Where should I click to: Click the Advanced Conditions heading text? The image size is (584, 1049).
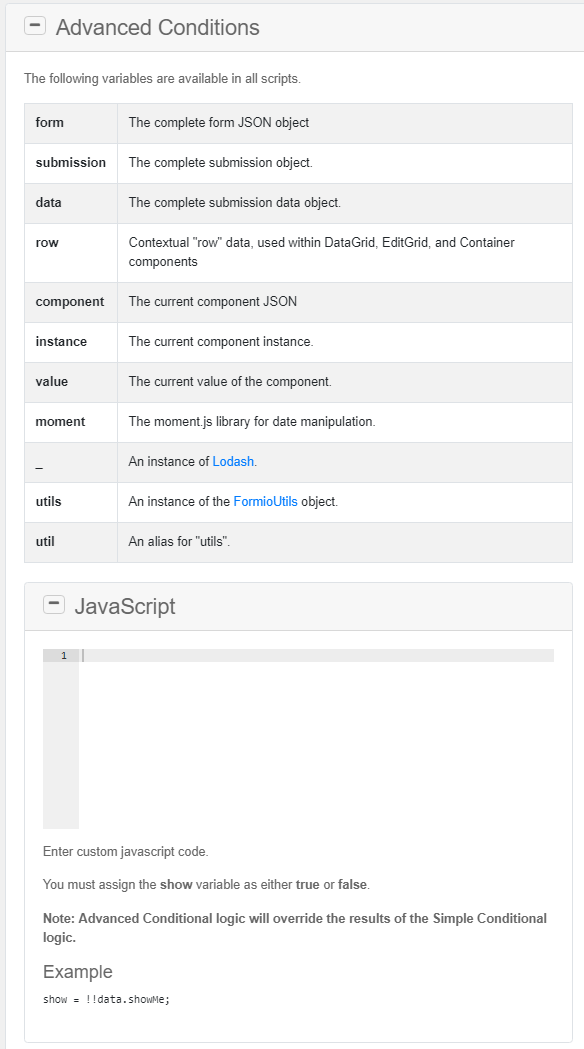click(x=160, y=27)
